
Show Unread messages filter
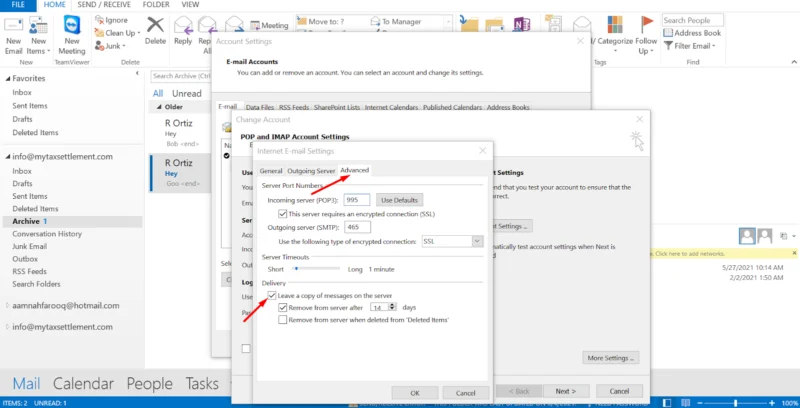click(x=187, y=93)
